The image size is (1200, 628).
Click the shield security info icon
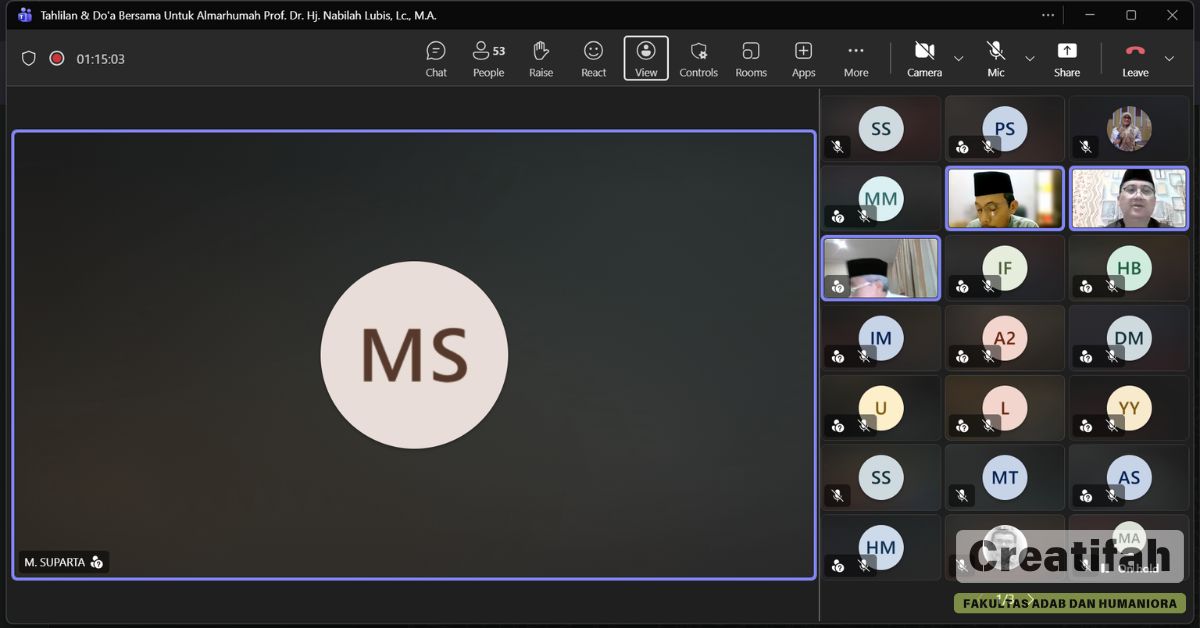click(x=29, y=59)
